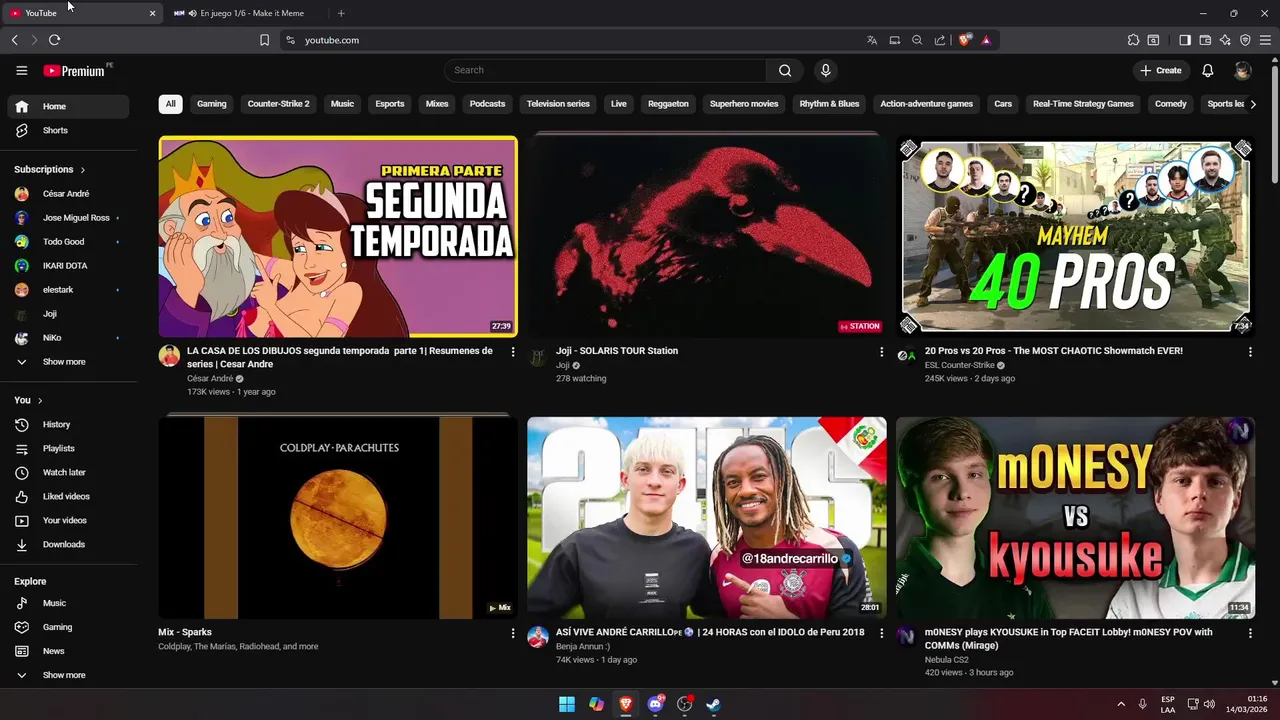Viewport: 1280px width, 720px height.
Task: Open Downloads in the sidebar
Action: pos(68,544)
